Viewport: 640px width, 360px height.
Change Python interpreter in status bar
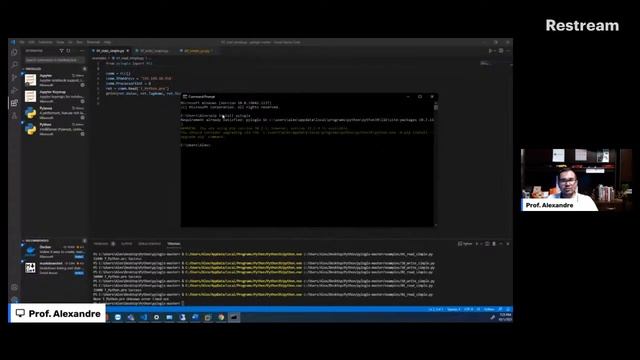coord(489,309)
